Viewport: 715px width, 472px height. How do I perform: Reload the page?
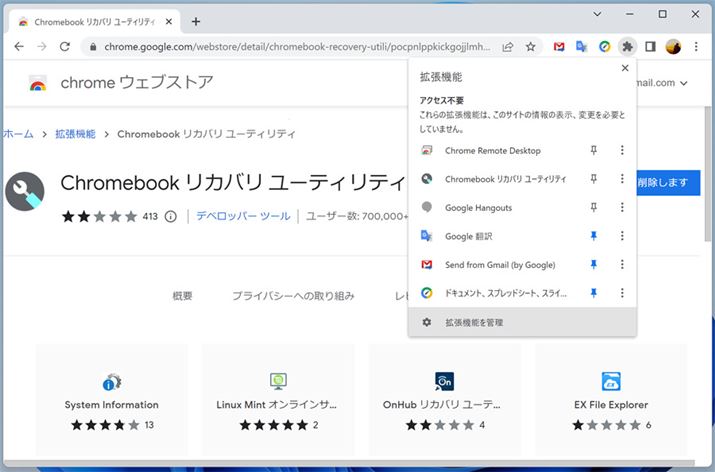tap(65, 46)
